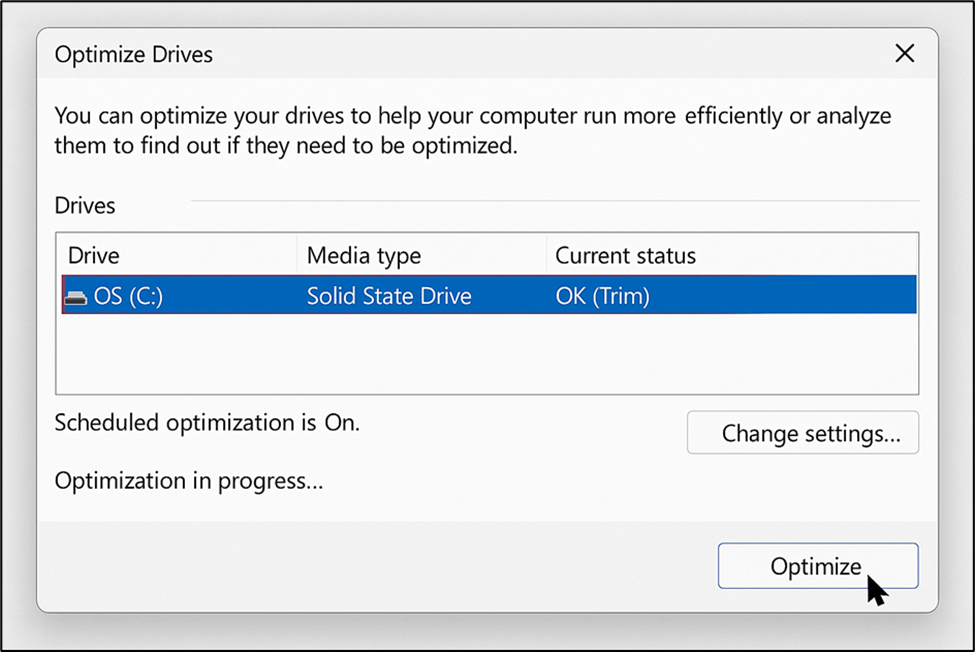
Task: Select the drive icon next to OS (C:)
Action: [x=76, y=297]
